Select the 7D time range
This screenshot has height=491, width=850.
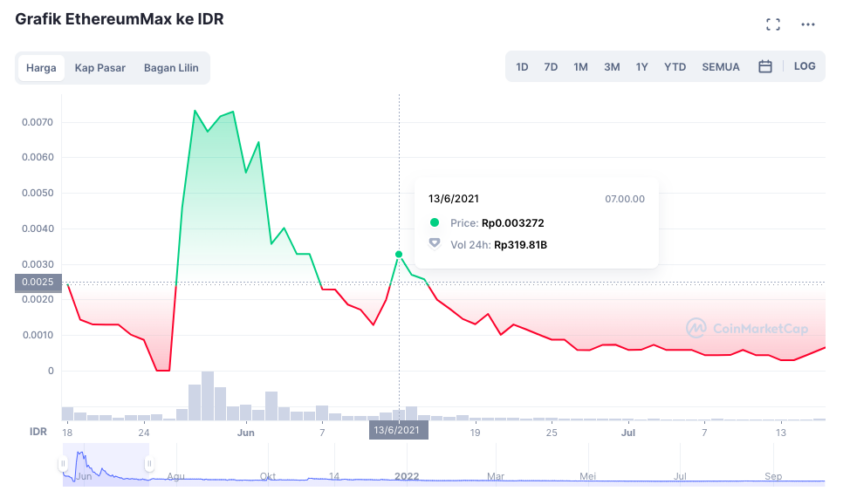coord(551,67)
